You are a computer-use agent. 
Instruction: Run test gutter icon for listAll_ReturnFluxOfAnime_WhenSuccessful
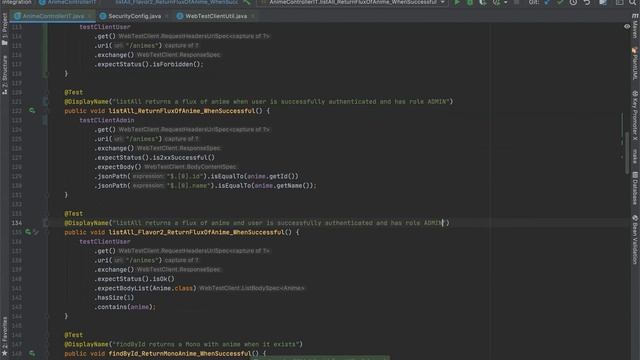[32, 111]
